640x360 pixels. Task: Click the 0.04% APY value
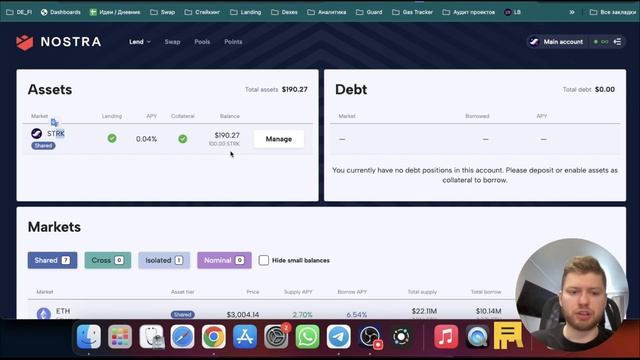[147, 139]
